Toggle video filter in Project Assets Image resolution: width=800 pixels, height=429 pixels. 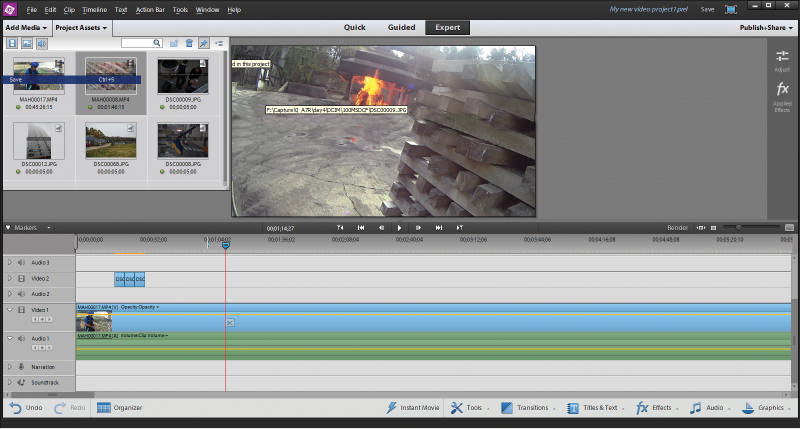(12, 43)
